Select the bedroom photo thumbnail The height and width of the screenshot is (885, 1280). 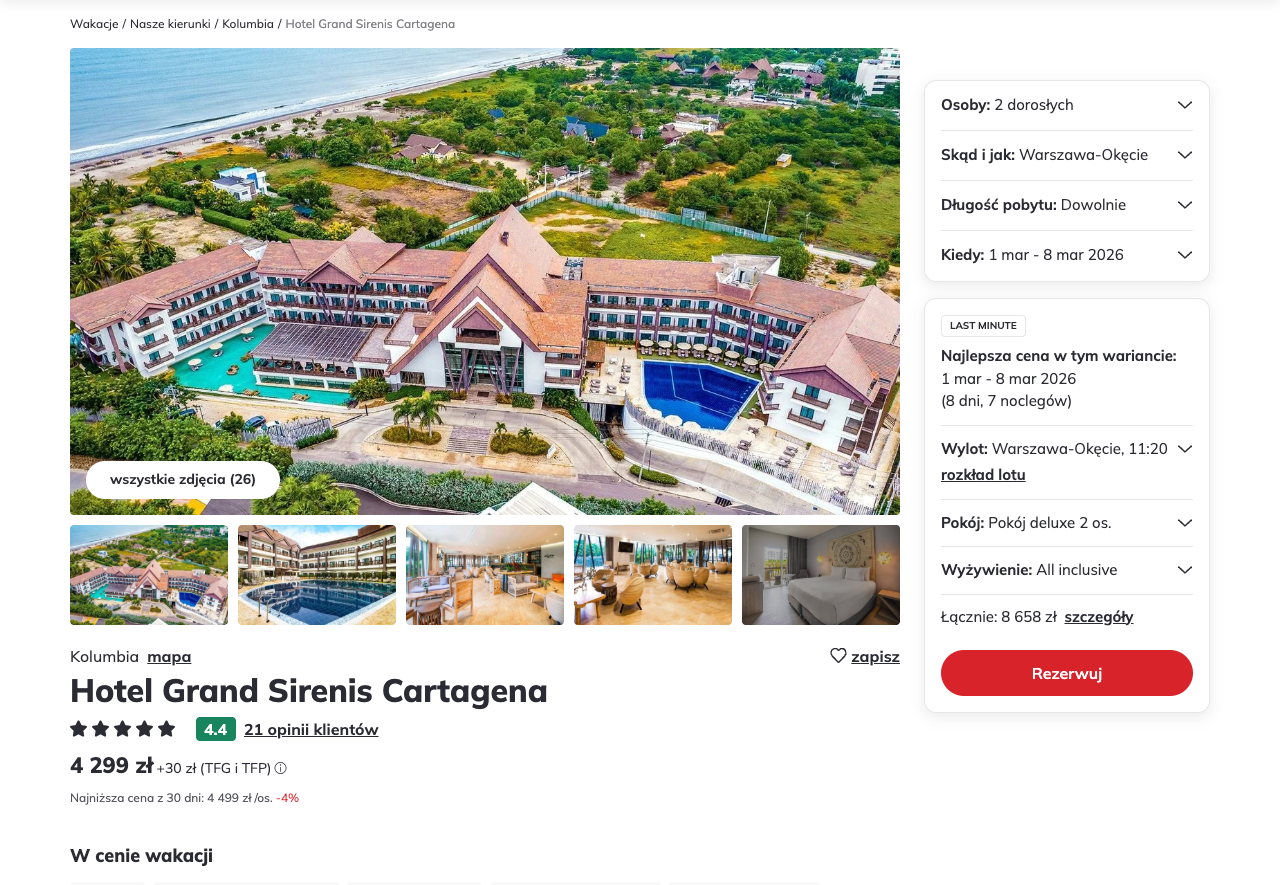[821, 575]
